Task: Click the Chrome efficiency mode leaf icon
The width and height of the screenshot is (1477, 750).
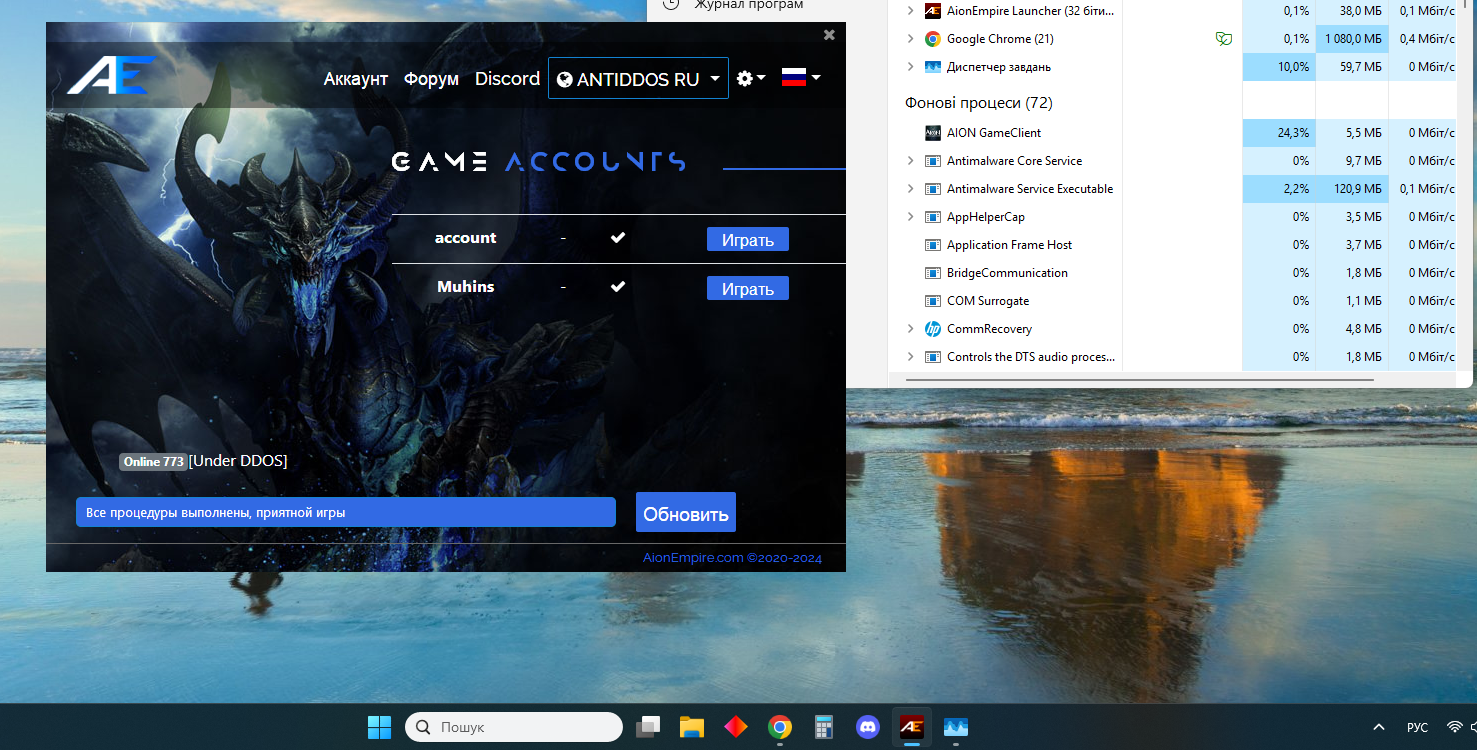Action: 1223,39
